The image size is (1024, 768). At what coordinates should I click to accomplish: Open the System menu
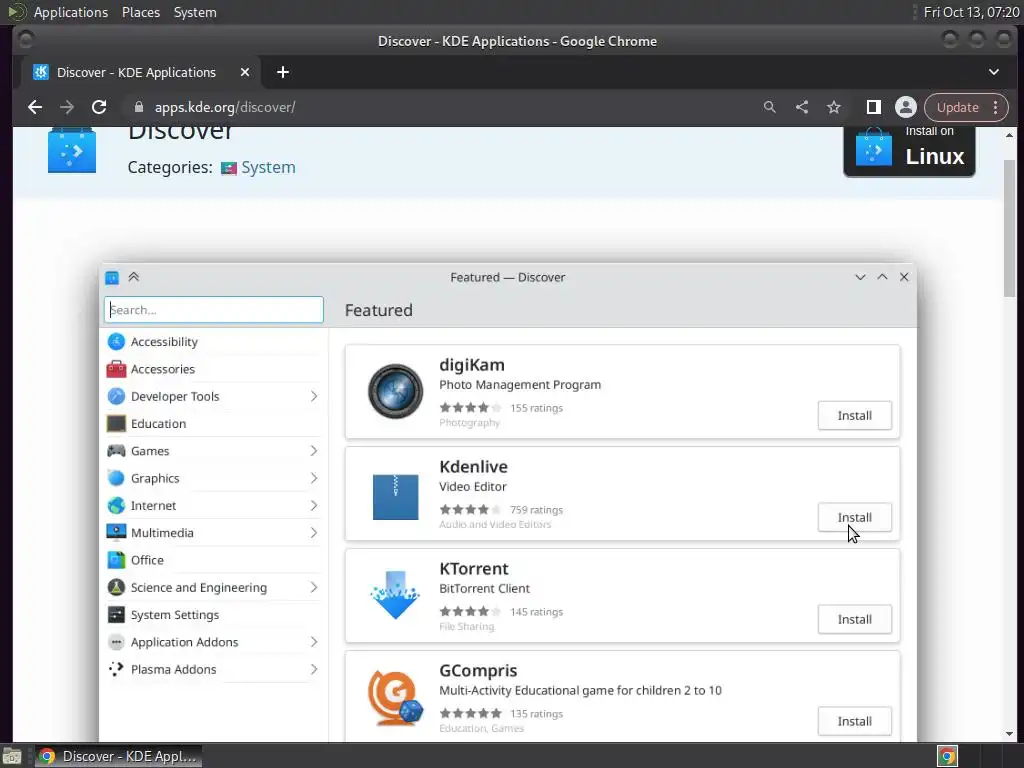point(195,12)
